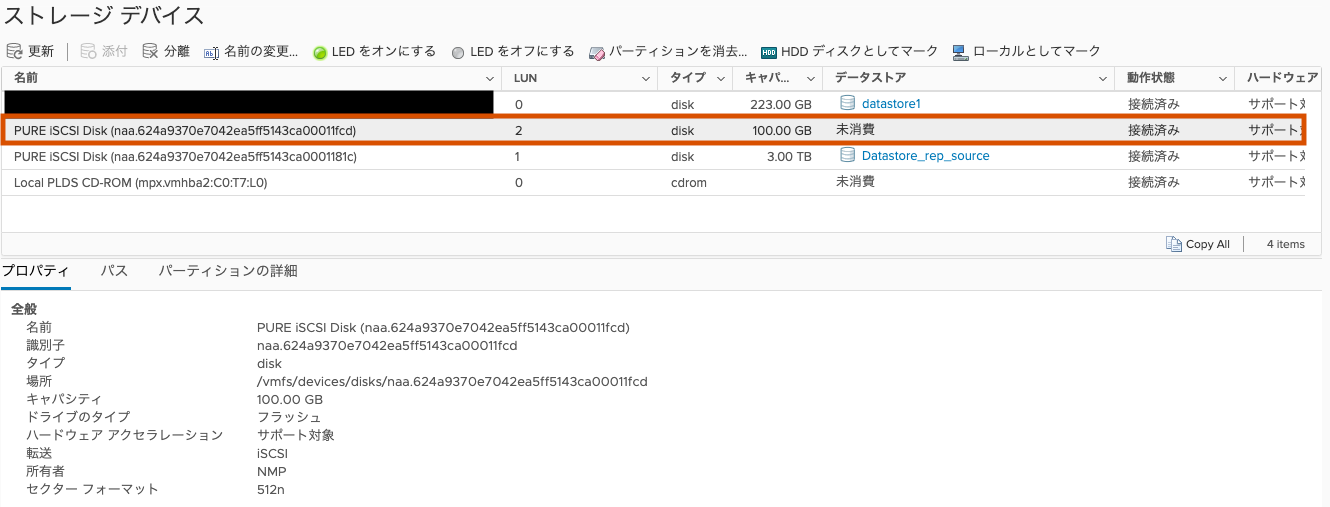1330x507 pixels.
Task: Click the refresh (更新) icon
Action: point(14,51)
